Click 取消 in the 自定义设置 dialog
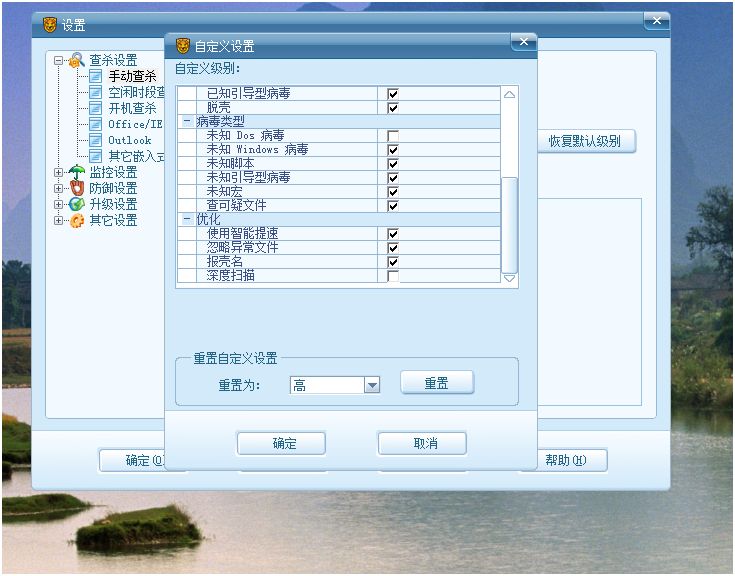Viewport: 735px width, 576px height. [x=422, y=443]
